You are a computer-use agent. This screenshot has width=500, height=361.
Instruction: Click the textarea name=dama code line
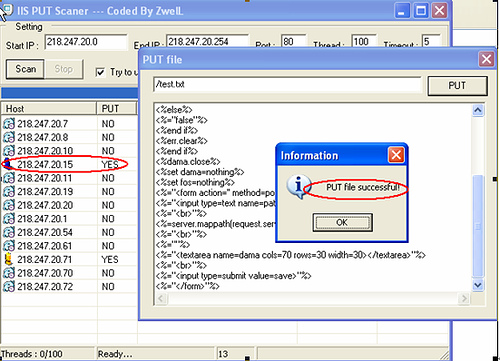291,255
